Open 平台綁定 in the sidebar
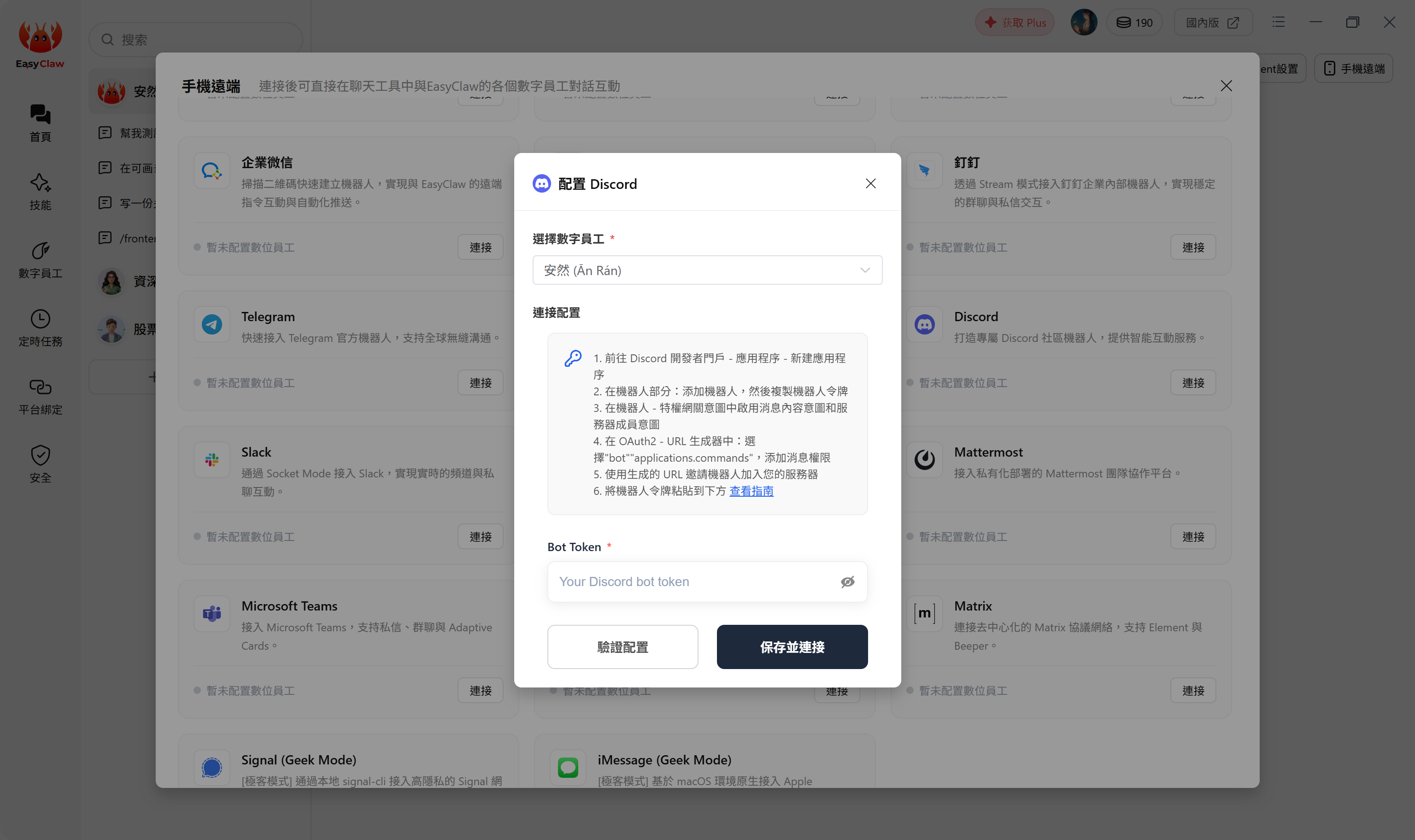The height and width of the screenshot is (840, 1415). (x=40, y=396)
